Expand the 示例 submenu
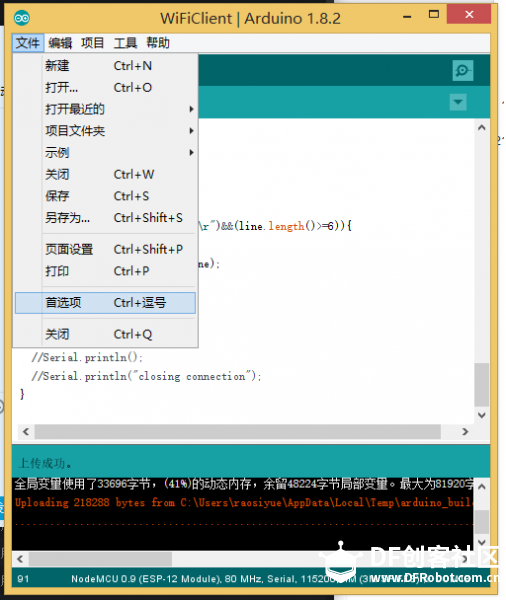Screen dimensions: 506x600 pyautogui.click(x=105, y=153)
